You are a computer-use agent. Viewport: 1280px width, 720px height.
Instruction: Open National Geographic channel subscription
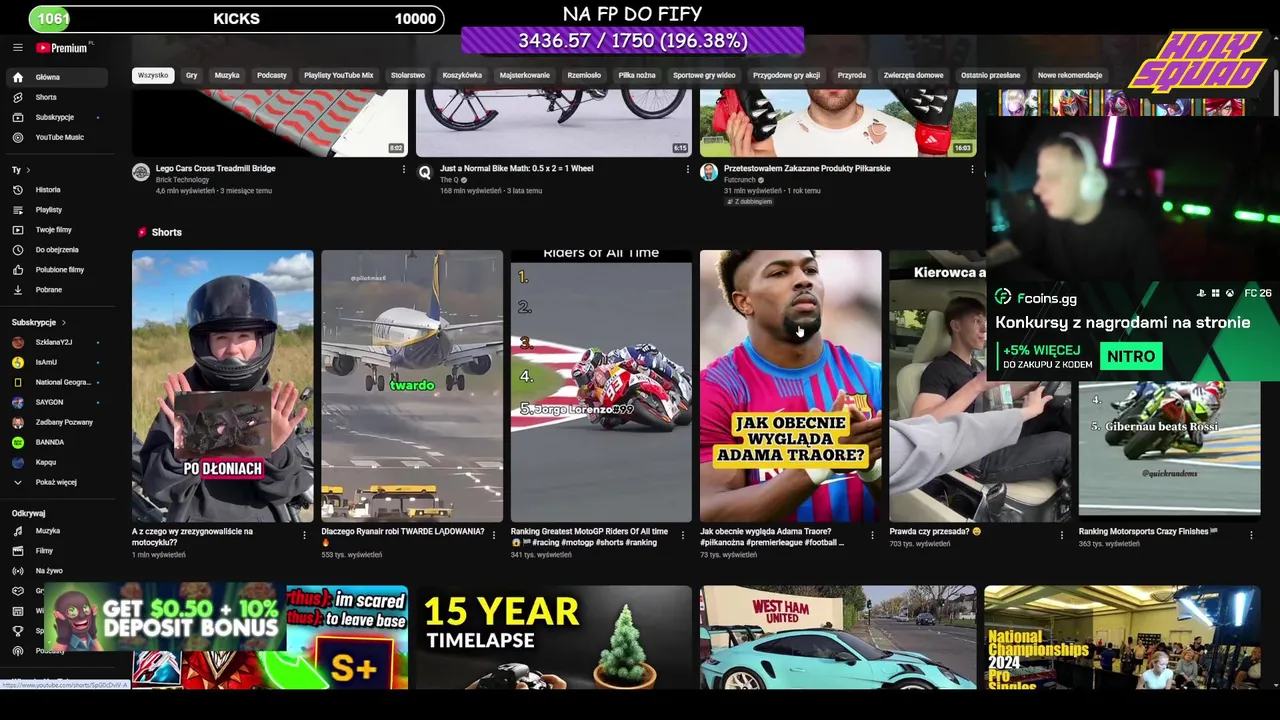click(58, 382)
